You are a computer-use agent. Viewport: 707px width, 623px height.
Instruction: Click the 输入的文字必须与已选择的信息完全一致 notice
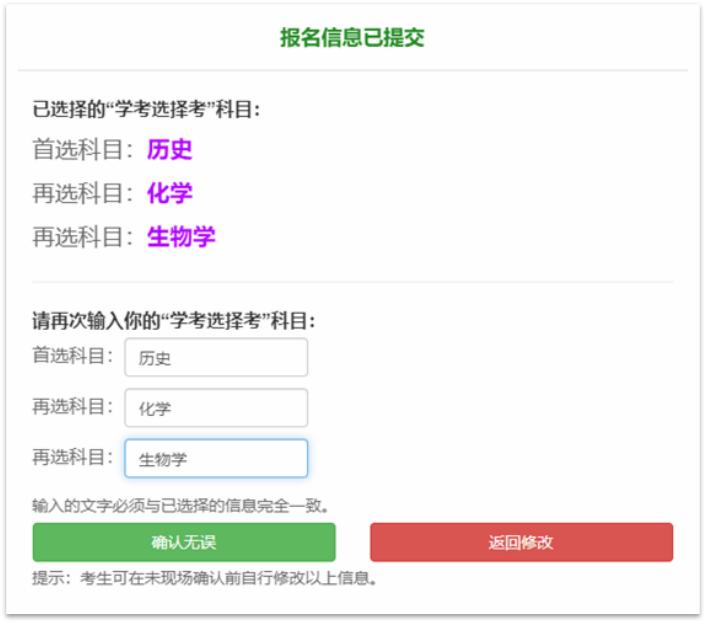click(x=181, y=505)
